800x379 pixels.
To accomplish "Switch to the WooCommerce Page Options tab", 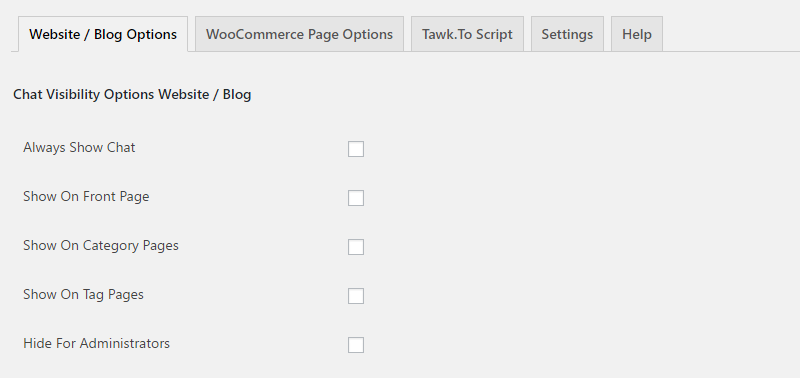I will click(299, 34).
